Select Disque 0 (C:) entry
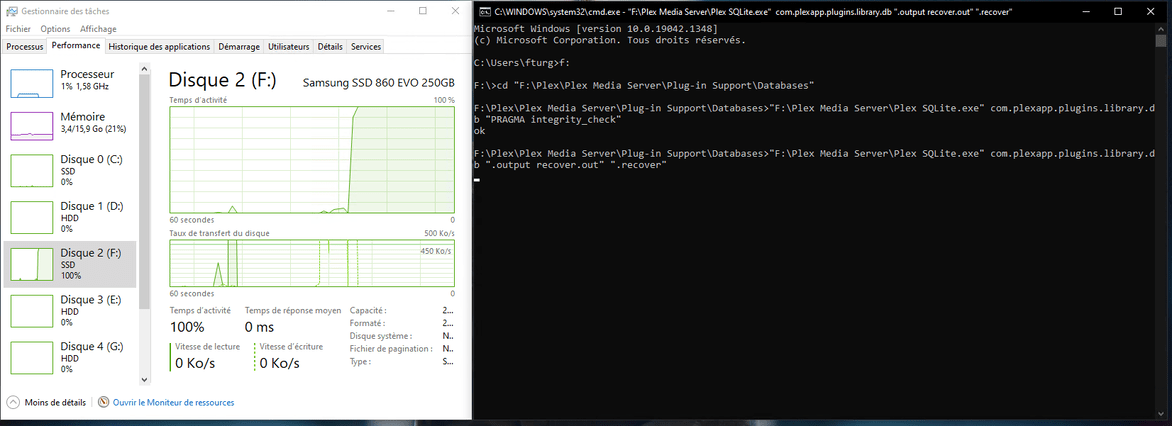The width and height of the screenshot is (1172, 426). point(70,170)
